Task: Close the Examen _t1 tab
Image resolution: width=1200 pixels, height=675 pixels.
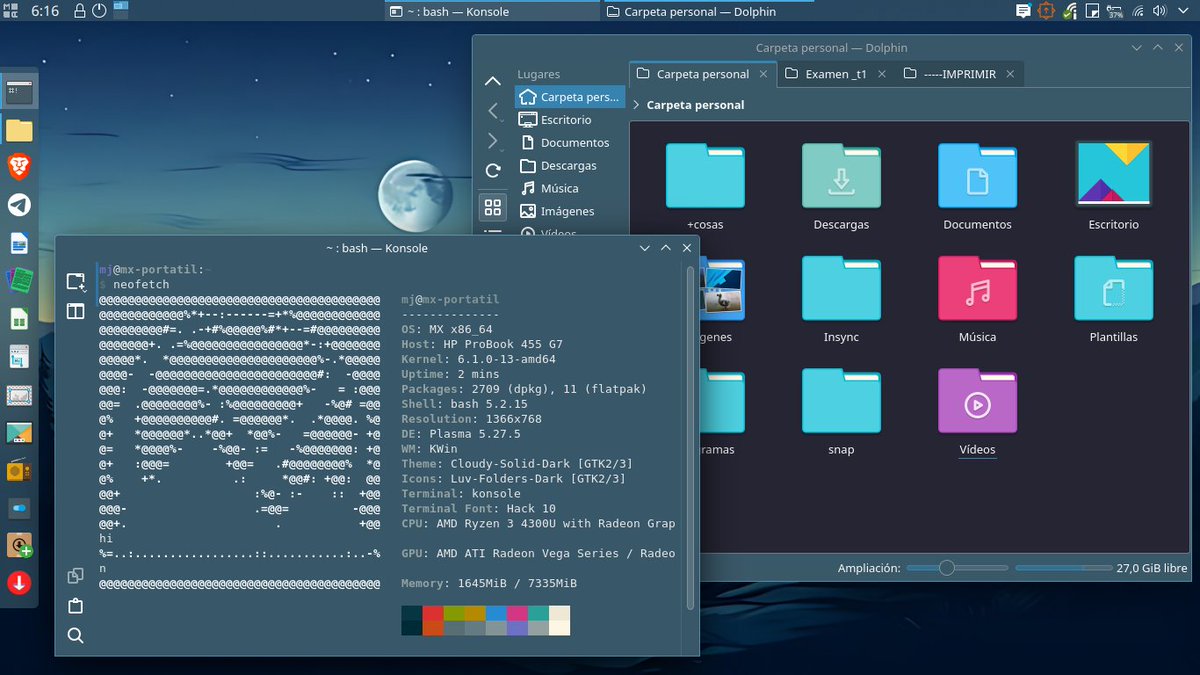Action: (881, 74)
